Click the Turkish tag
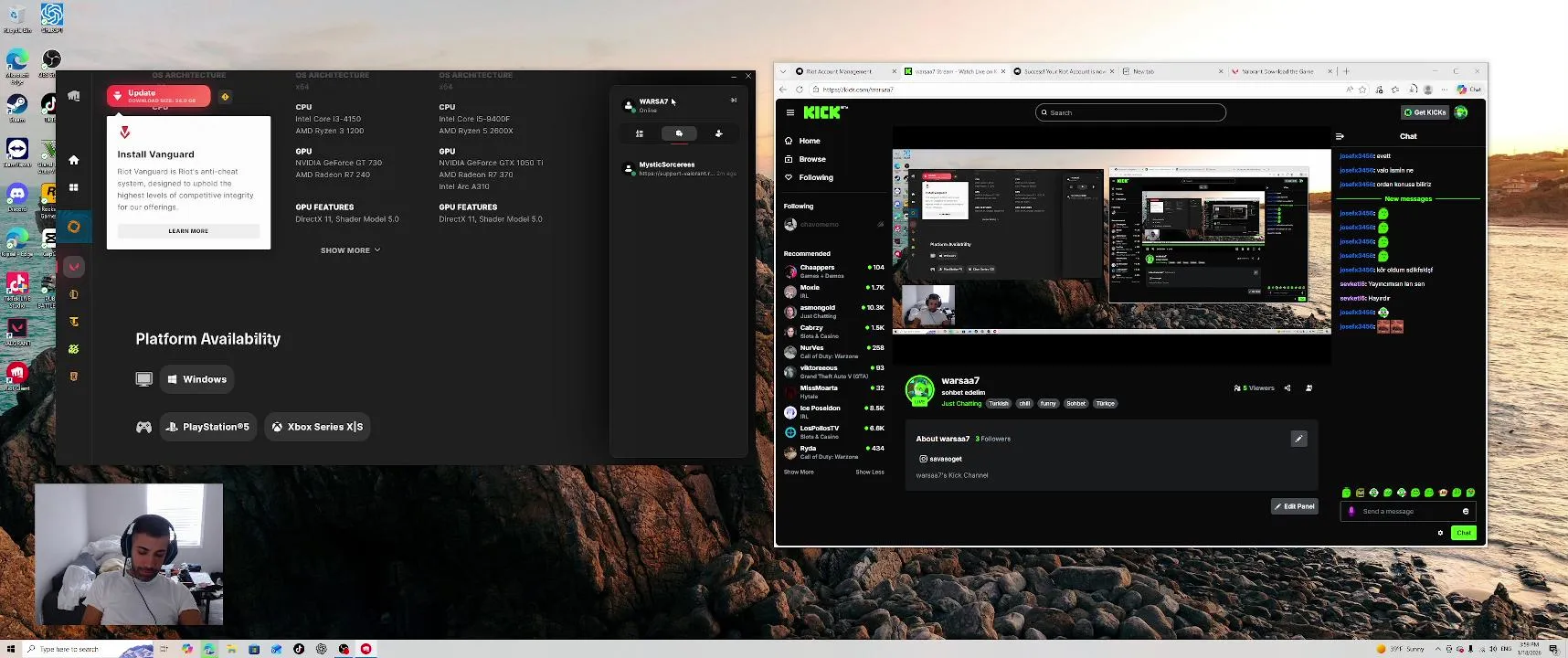The height and width of the screenshot is (658, 1568). (x=999, y=404)
